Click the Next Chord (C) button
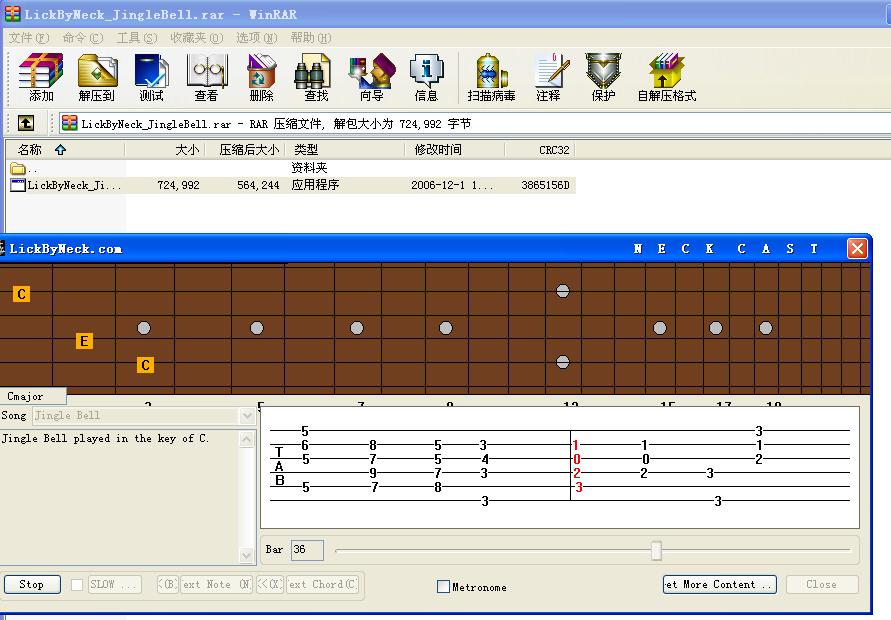The height and width of the screenshot is (620, 891). [x=322, y=584]
